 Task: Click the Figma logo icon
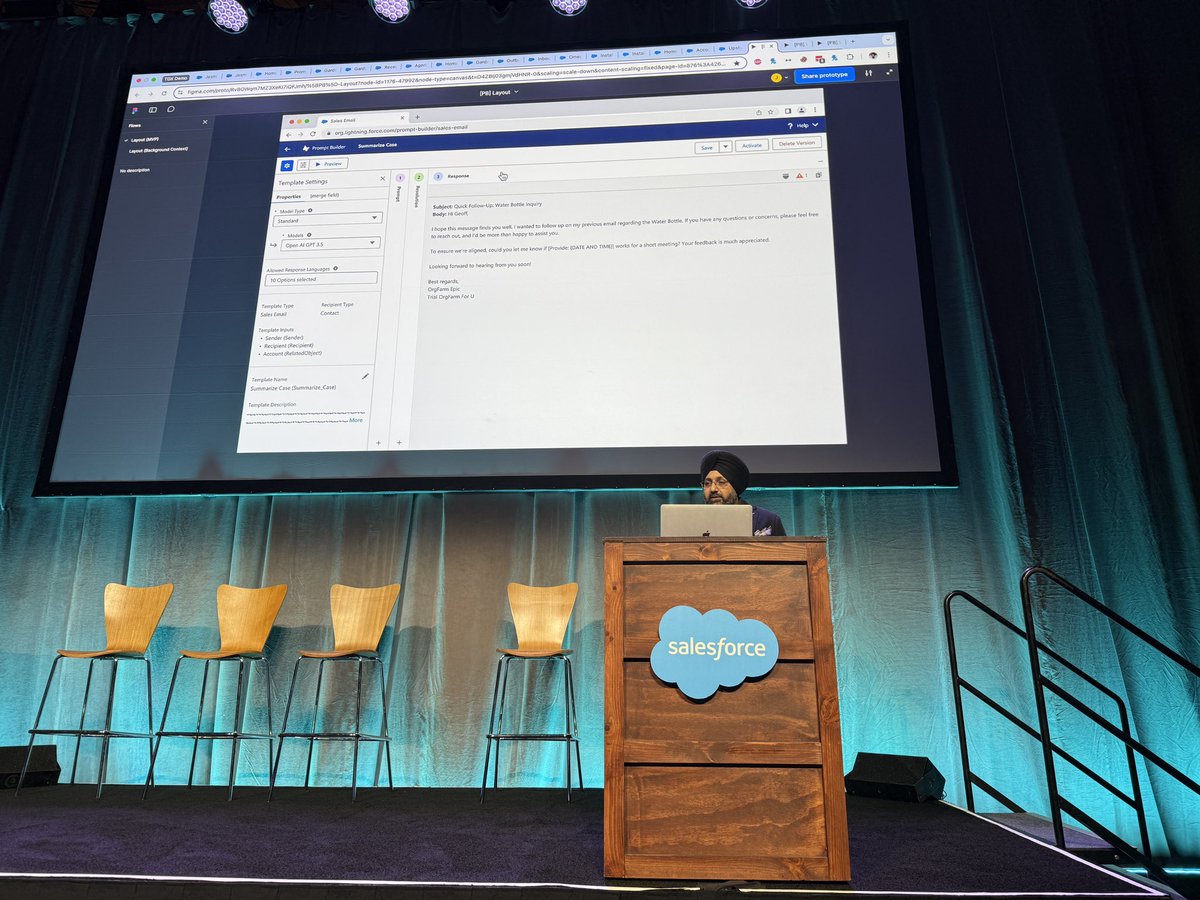135,109
